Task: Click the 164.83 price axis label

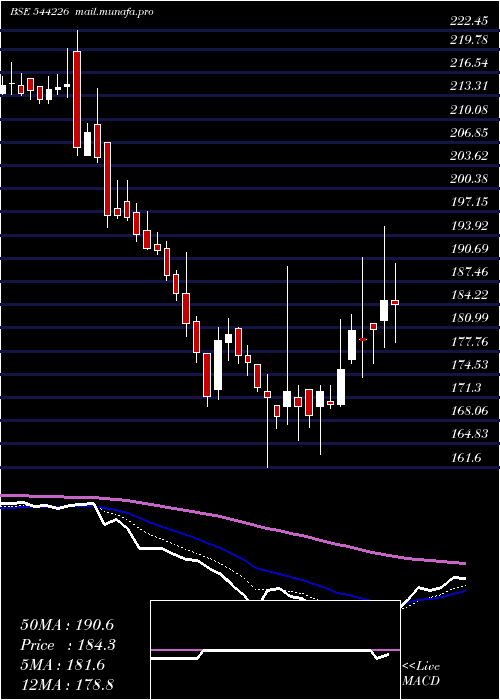Action: point(469,434)
